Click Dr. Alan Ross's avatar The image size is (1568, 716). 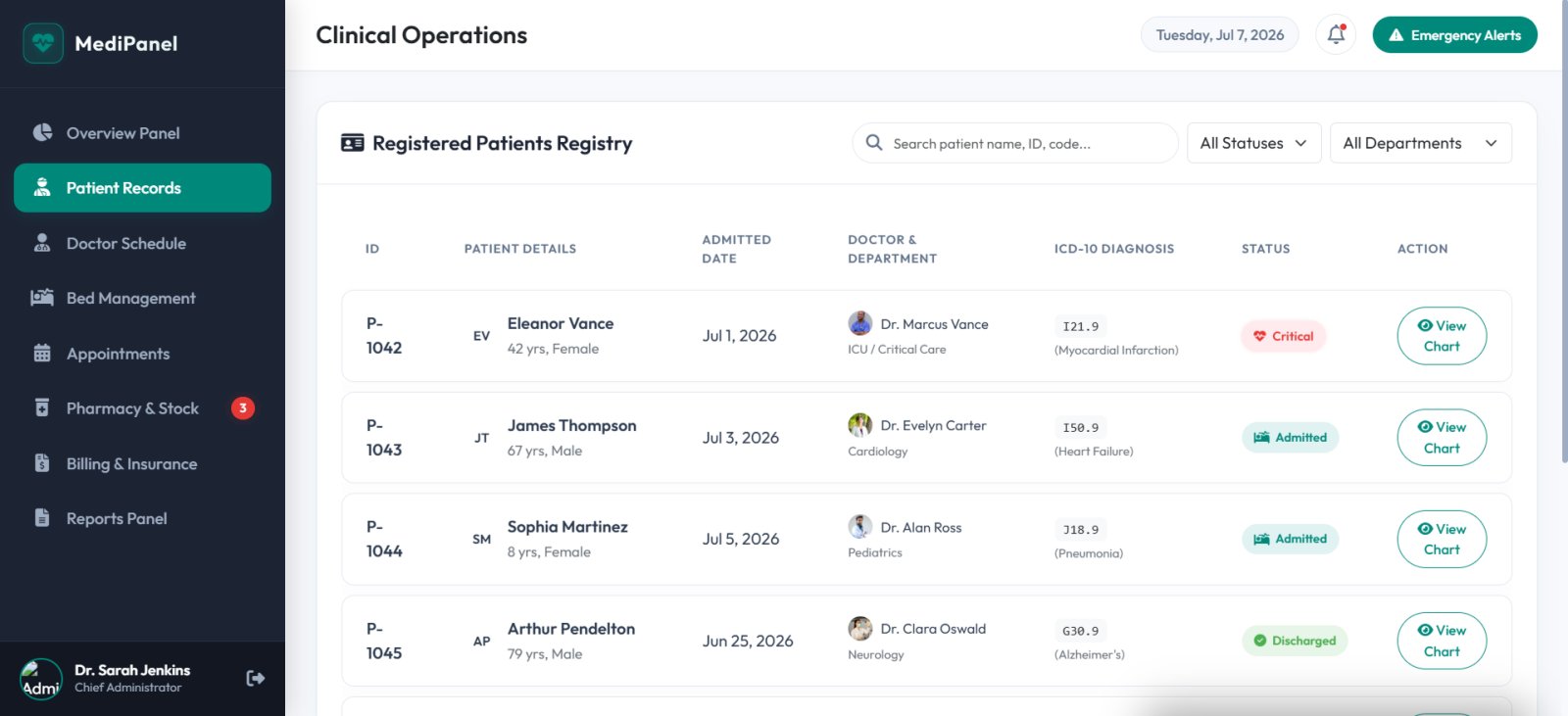click(x=859, y=527)
